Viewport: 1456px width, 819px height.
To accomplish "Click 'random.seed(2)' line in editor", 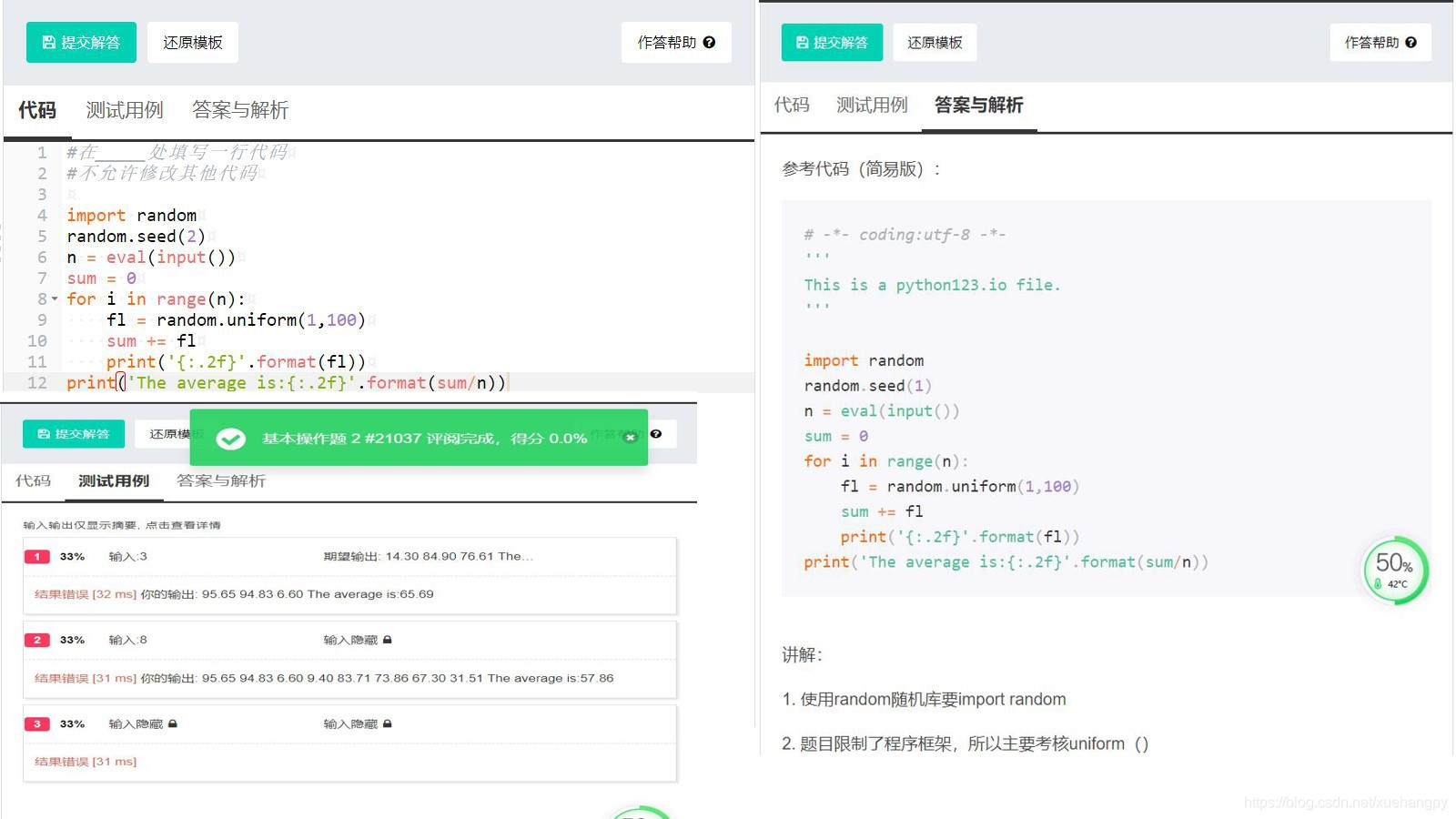I will [136, 237].
